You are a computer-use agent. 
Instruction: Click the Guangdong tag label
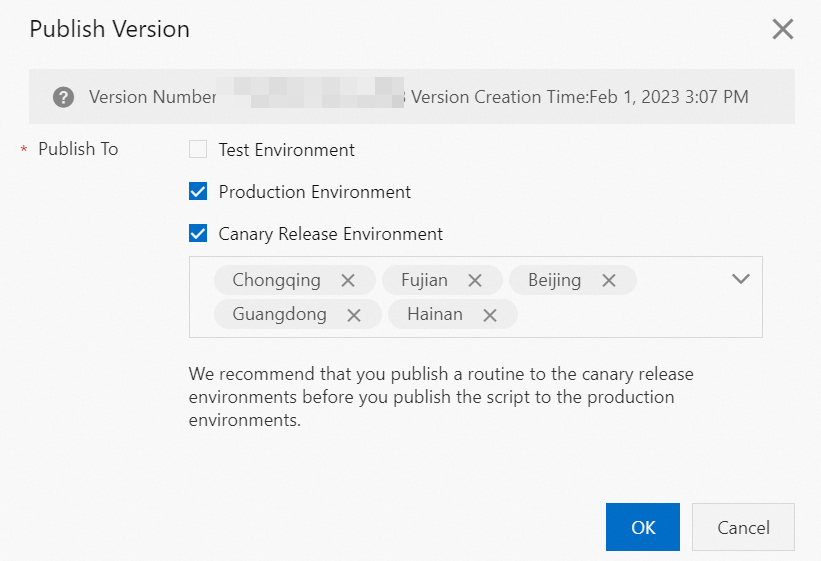coord(279,315)
